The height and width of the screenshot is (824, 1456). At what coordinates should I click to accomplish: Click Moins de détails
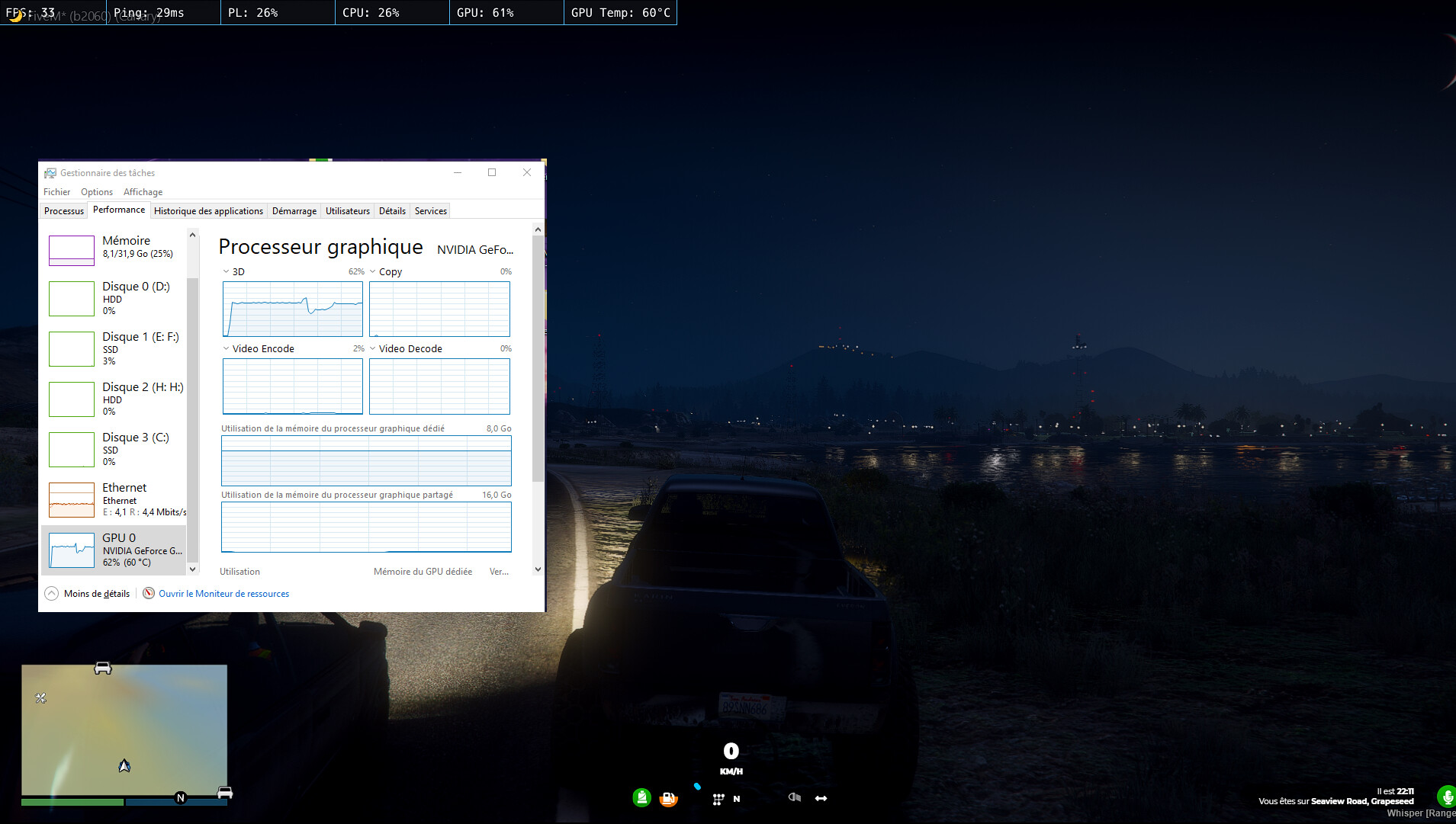tap(97, 593)
